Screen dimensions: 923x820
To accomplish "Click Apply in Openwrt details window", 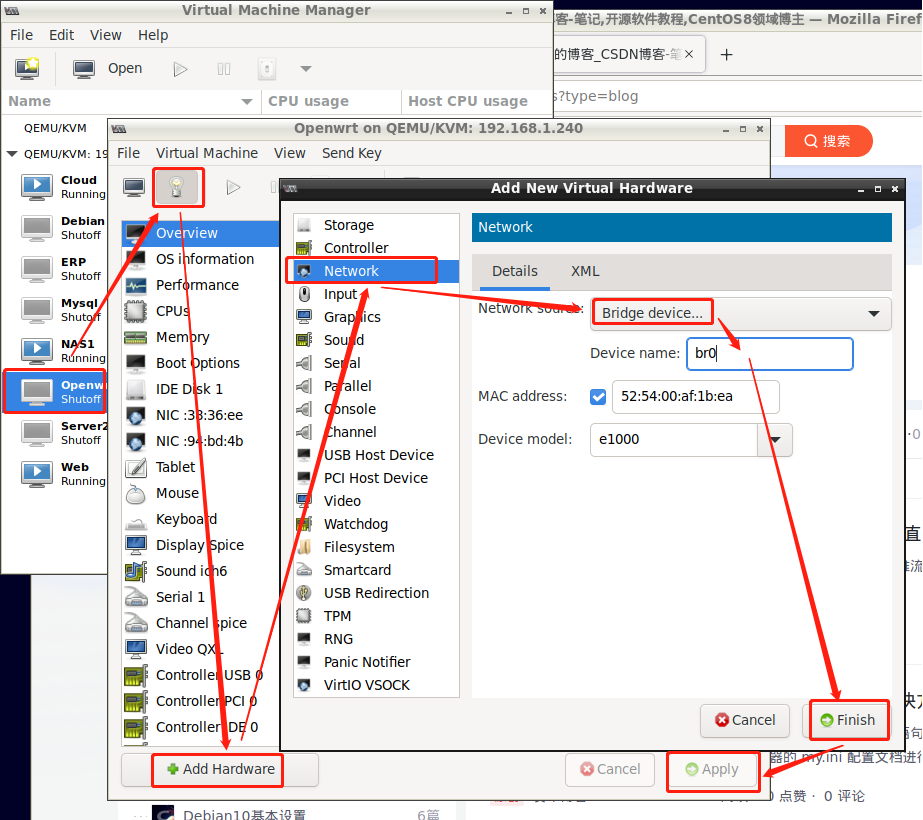I will click(712, 769).
